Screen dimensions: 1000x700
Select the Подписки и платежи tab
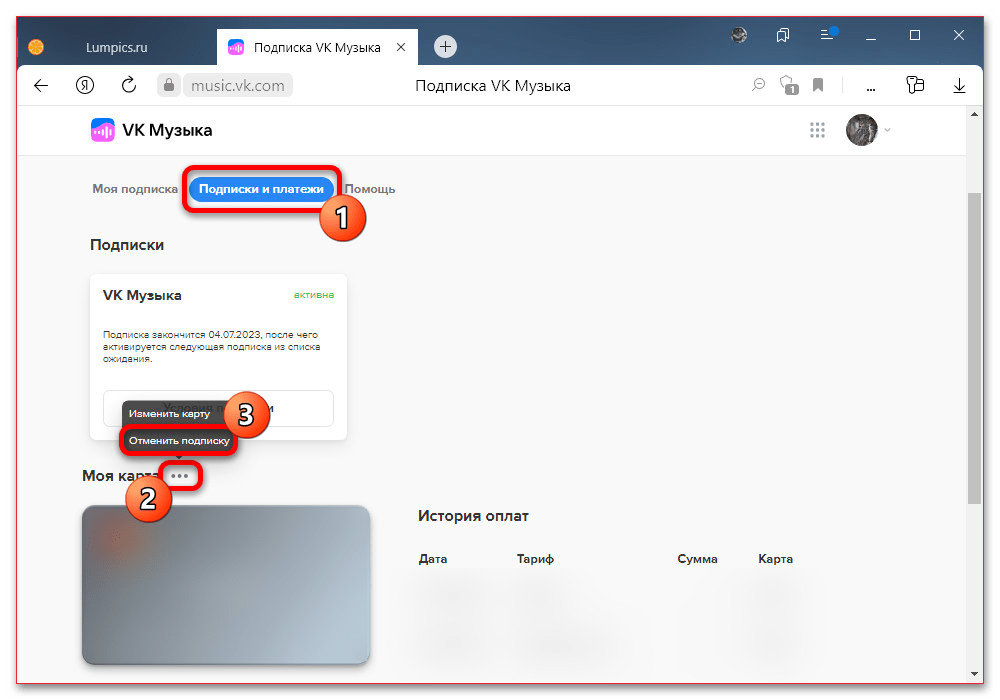point(261,189)
